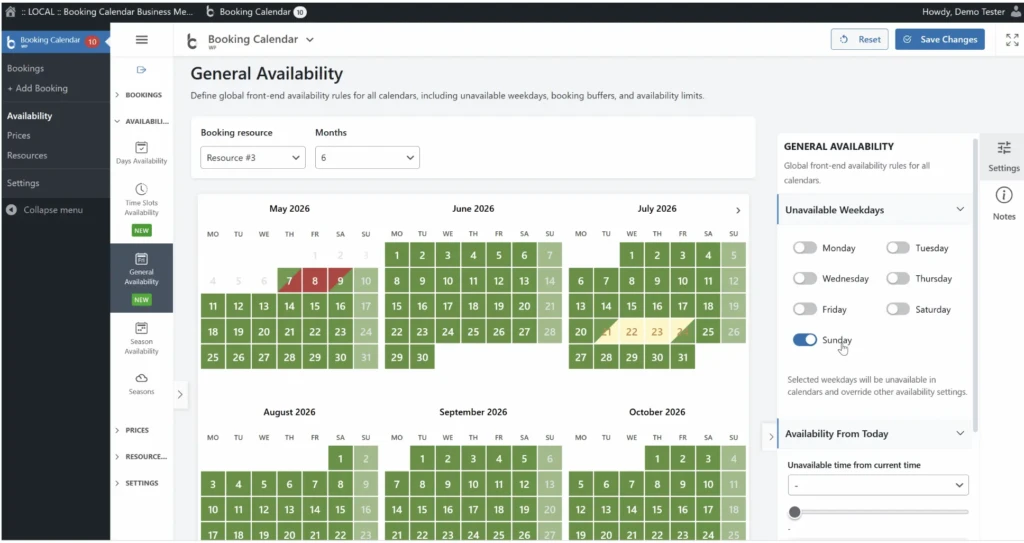Open Settings in WordPress sidebar
This screenshot has width=1024, height=543.
[23, 183]
